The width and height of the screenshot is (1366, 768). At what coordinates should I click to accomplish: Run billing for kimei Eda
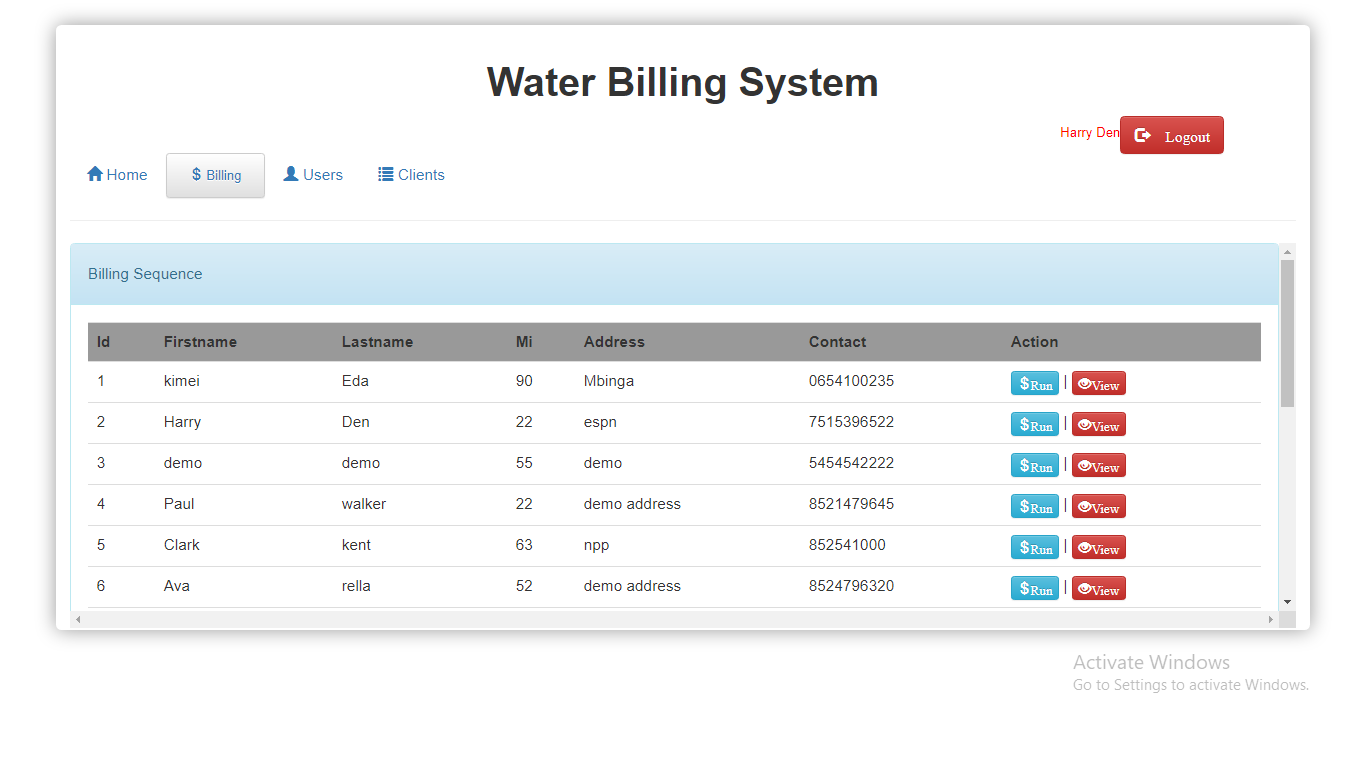tap(1034, 383)
